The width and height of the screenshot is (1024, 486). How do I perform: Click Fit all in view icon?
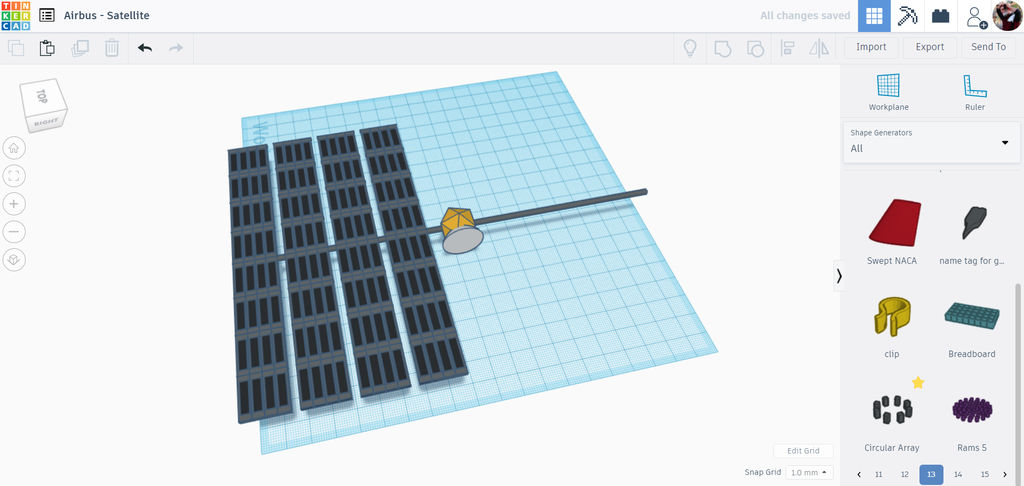(14, 176)
